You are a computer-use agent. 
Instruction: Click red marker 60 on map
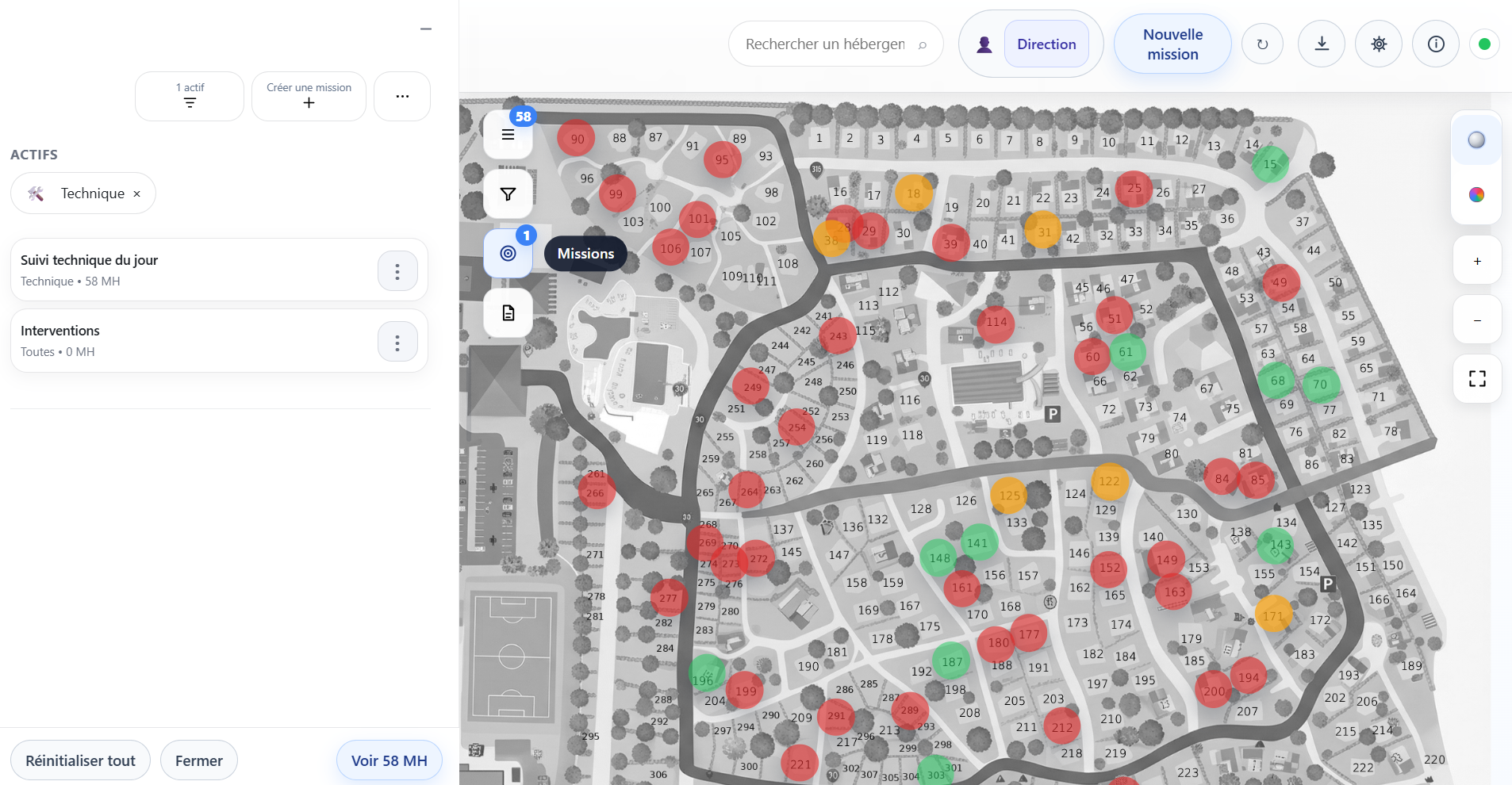tap(1092, 356)
